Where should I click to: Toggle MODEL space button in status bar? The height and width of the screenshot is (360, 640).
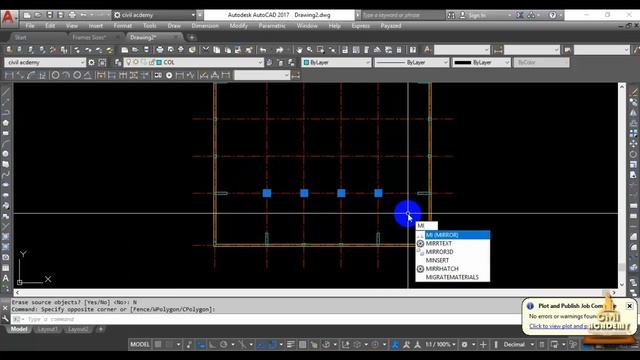(x=140, y=344)
